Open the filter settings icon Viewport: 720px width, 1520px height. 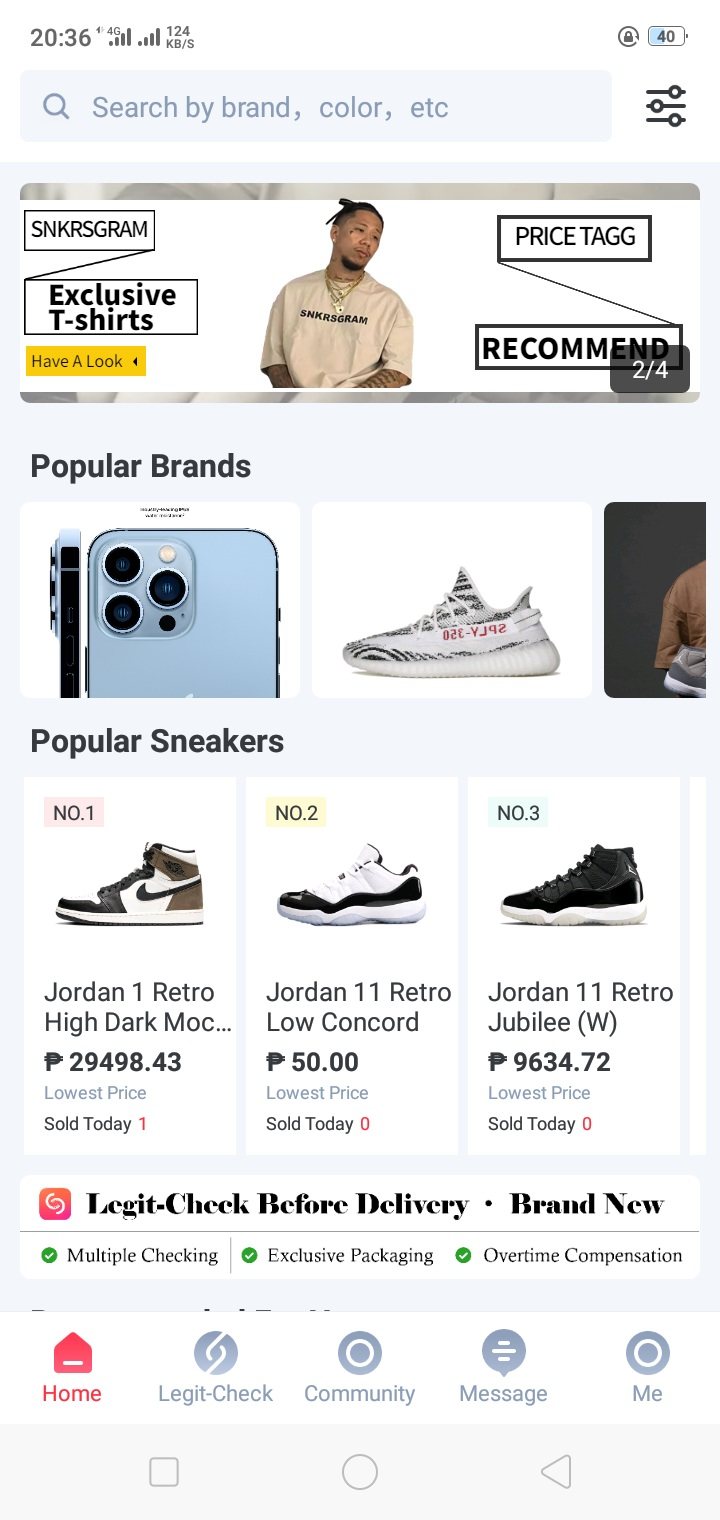665,106
